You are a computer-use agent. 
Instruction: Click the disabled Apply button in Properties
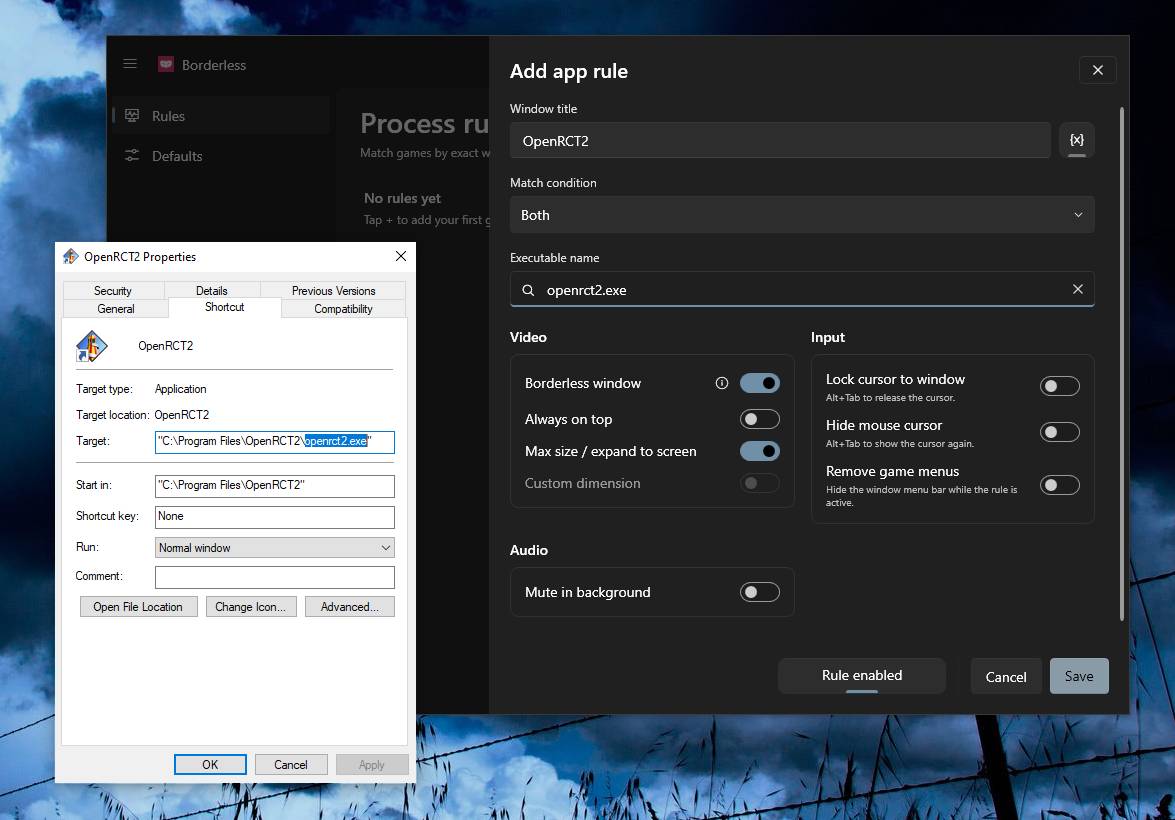[372, 765]
